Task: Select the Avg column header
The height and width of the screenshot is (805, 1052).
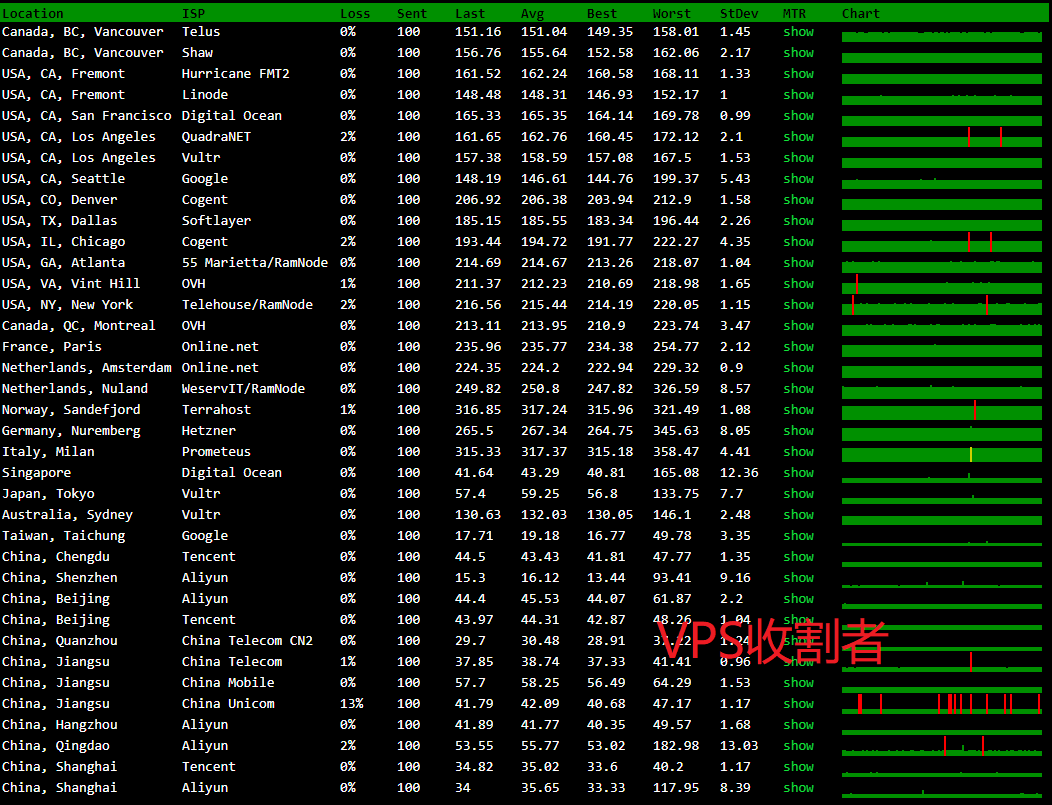Action: [532, 14]
